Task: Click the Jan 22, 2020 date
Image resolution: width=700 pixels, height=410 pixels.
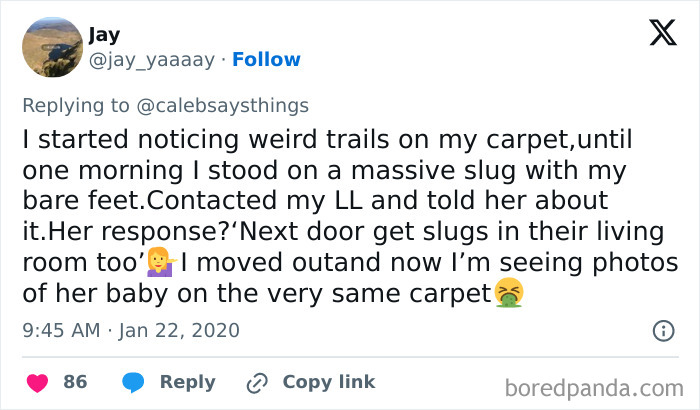Action: (181, 329)
